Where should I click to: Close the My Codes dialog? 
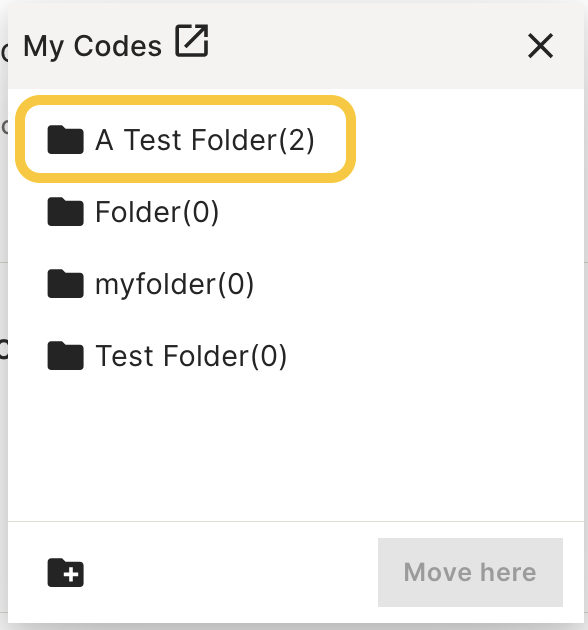[x=540, y=46]
